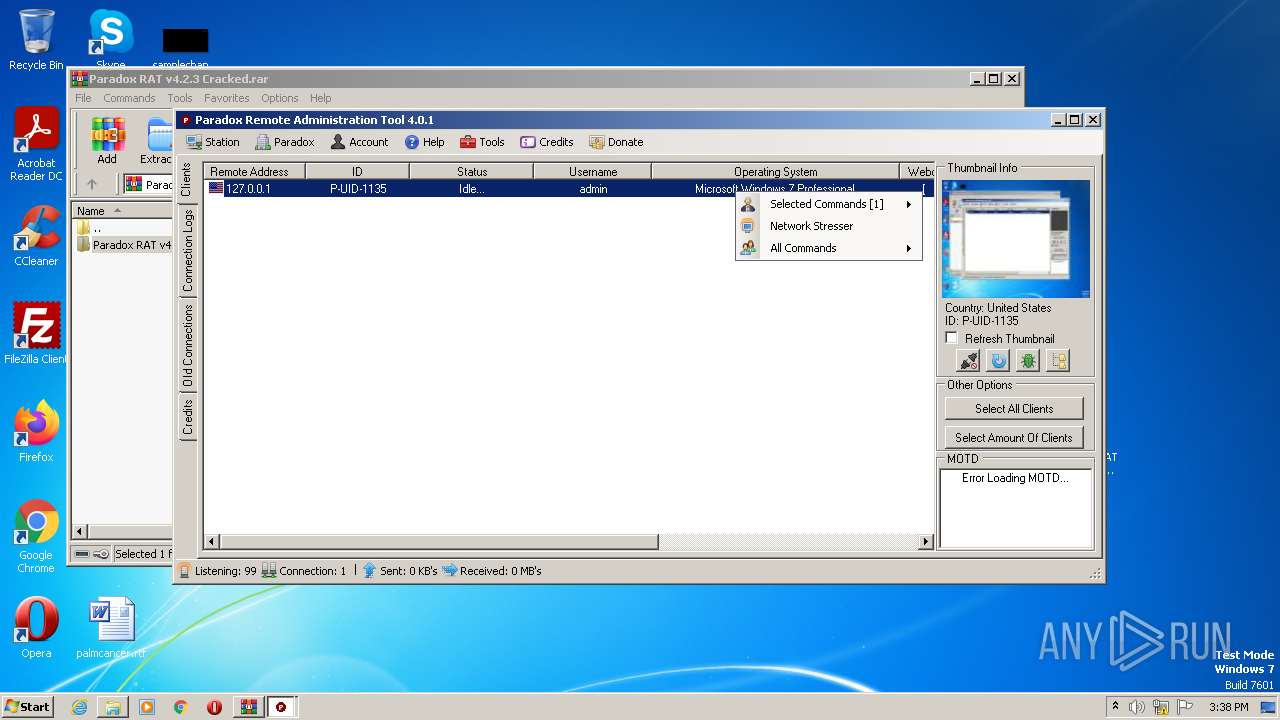This screenshot has width=1280, height=720.
Task: Click the Select Amount Of Clients button
Action: 1014,437
